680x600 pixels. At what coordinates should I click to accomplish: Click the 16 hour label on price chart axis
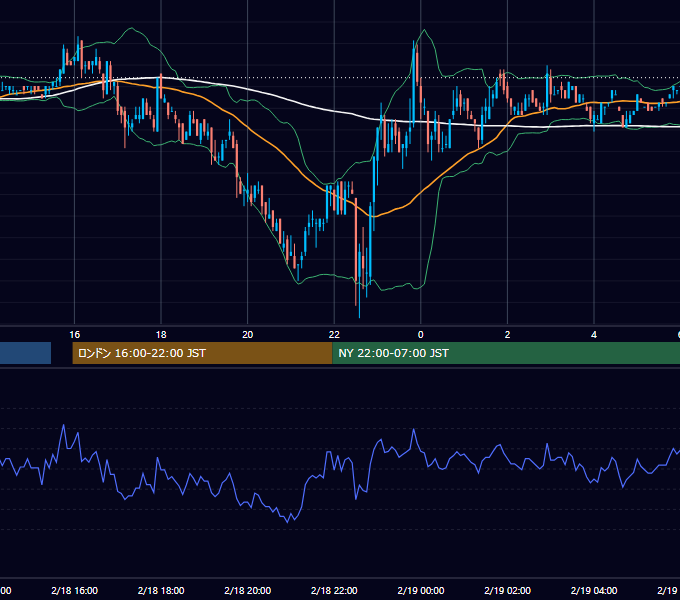75,335
